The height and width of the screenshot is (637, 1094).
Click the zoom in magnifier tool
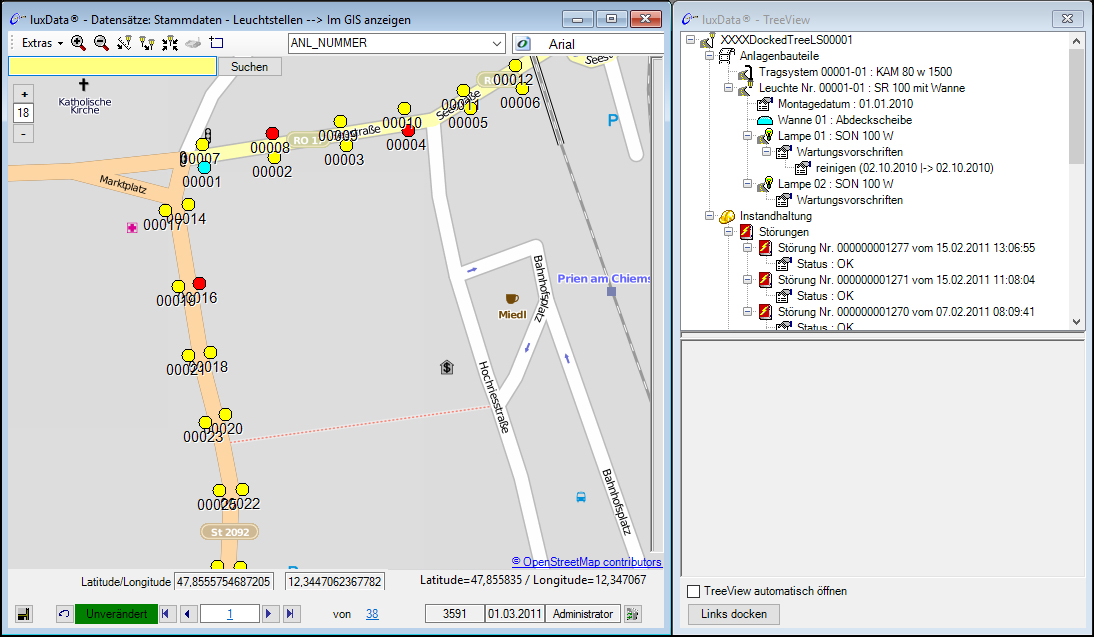point(78,43)
